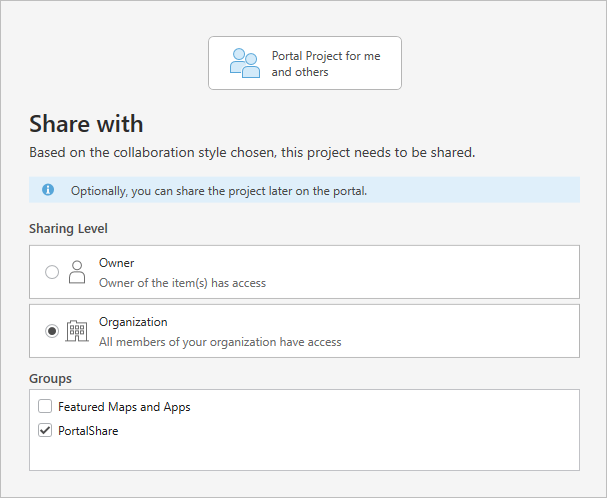Click the 'Organization' sharing level label
This screenshot has width=607, height=498.
pos(133,322)
